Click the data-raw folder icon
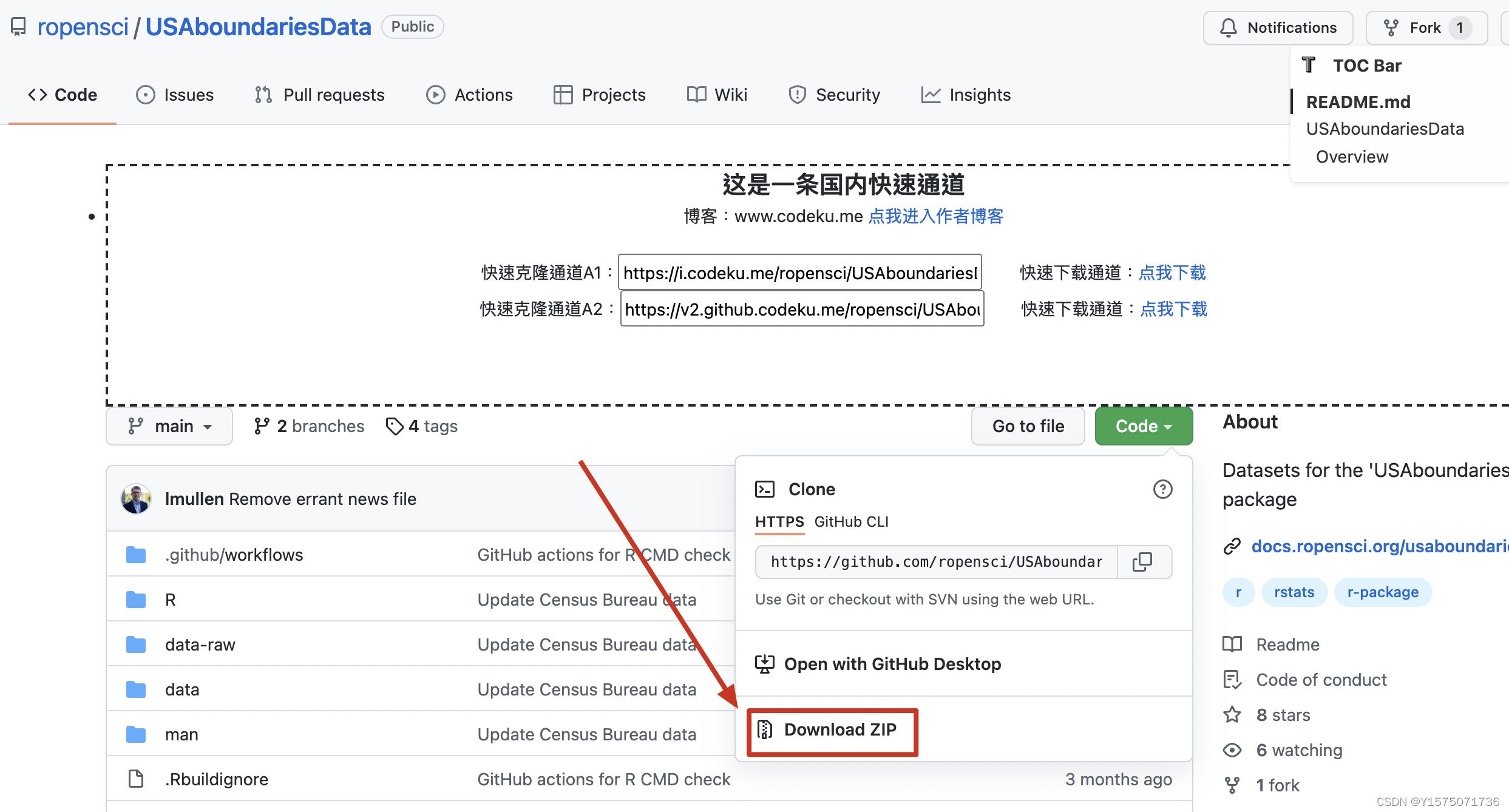 pyautogui.click(x=136, y=645)
